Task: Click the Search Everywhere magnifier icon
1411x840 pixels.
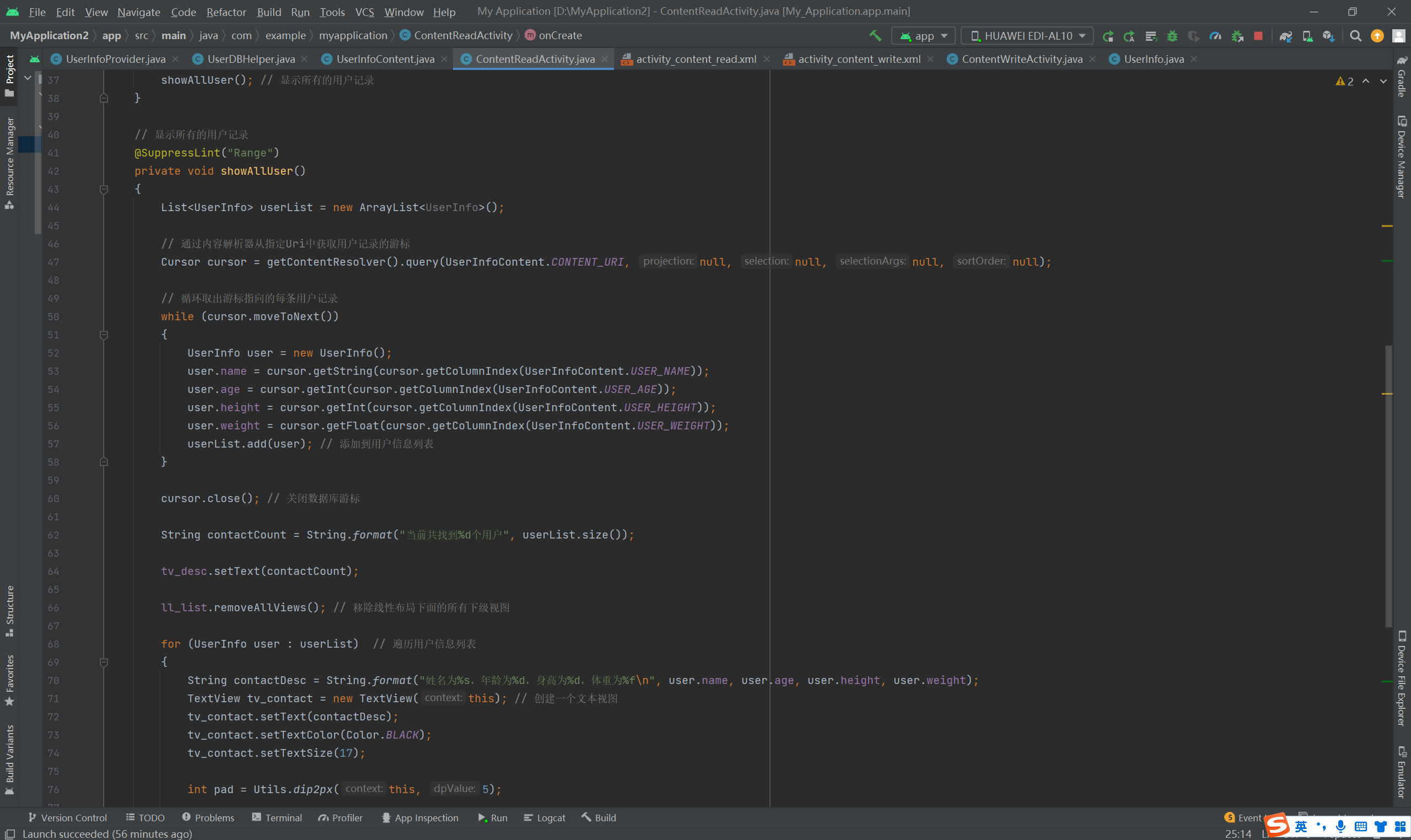Action: (x=1355, y=36)
